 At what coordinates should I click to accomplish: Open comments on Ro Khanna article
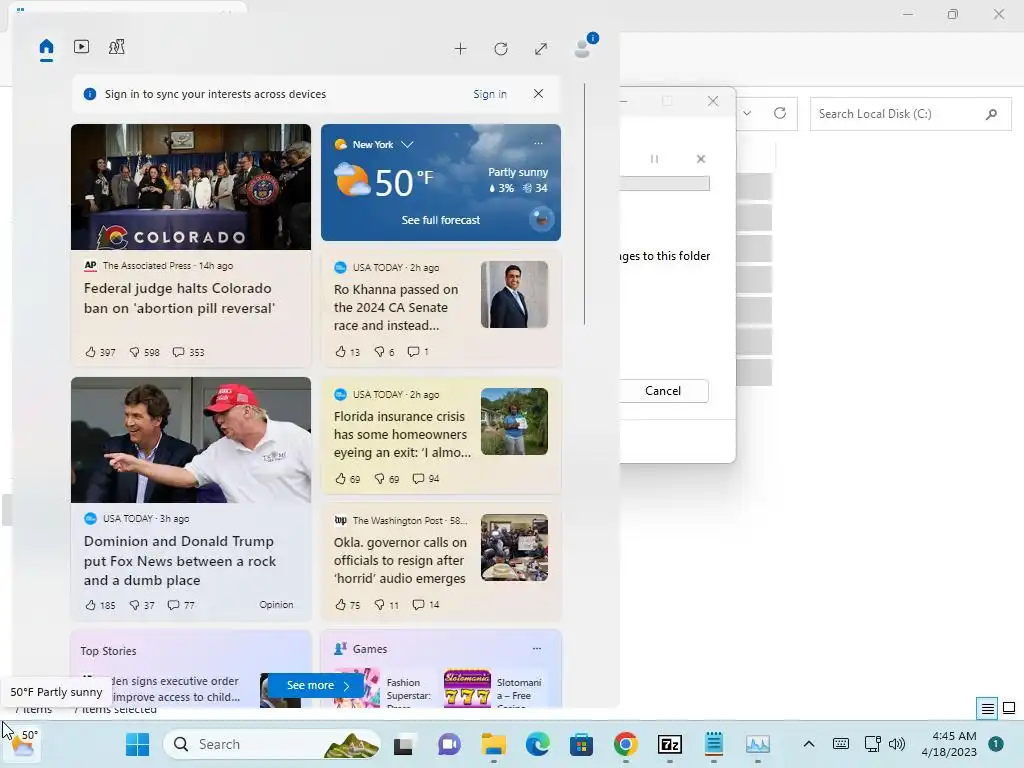[x=418, y=352]
